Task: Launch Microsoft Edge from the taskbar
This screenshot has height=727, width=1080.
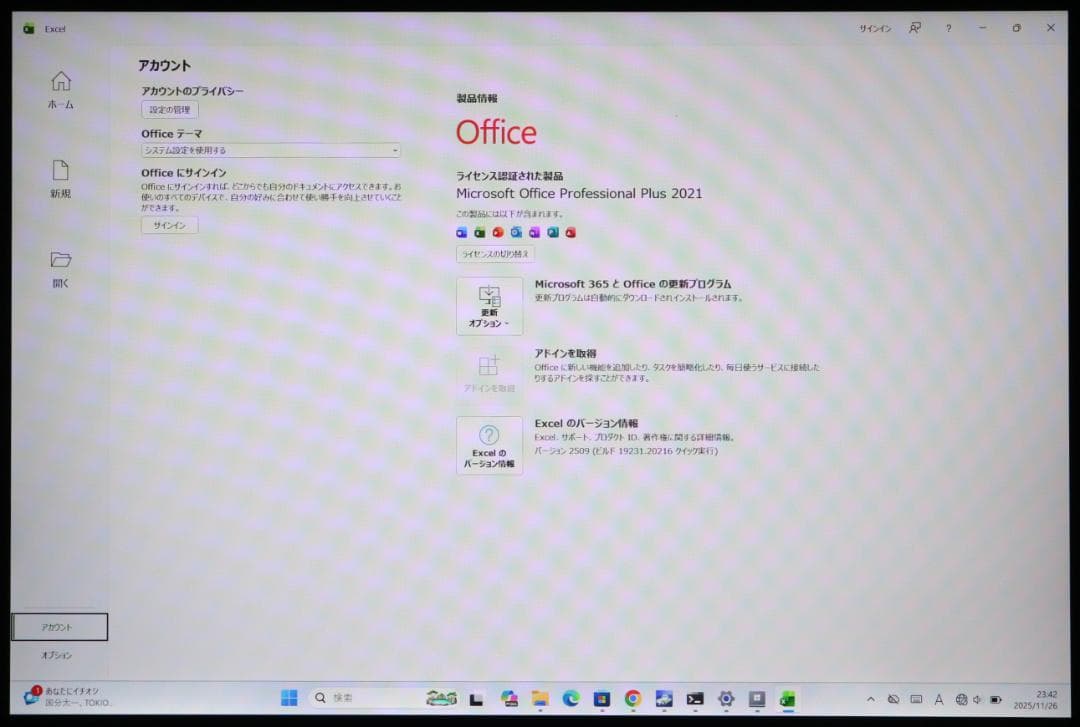Action: coord(570,699)
